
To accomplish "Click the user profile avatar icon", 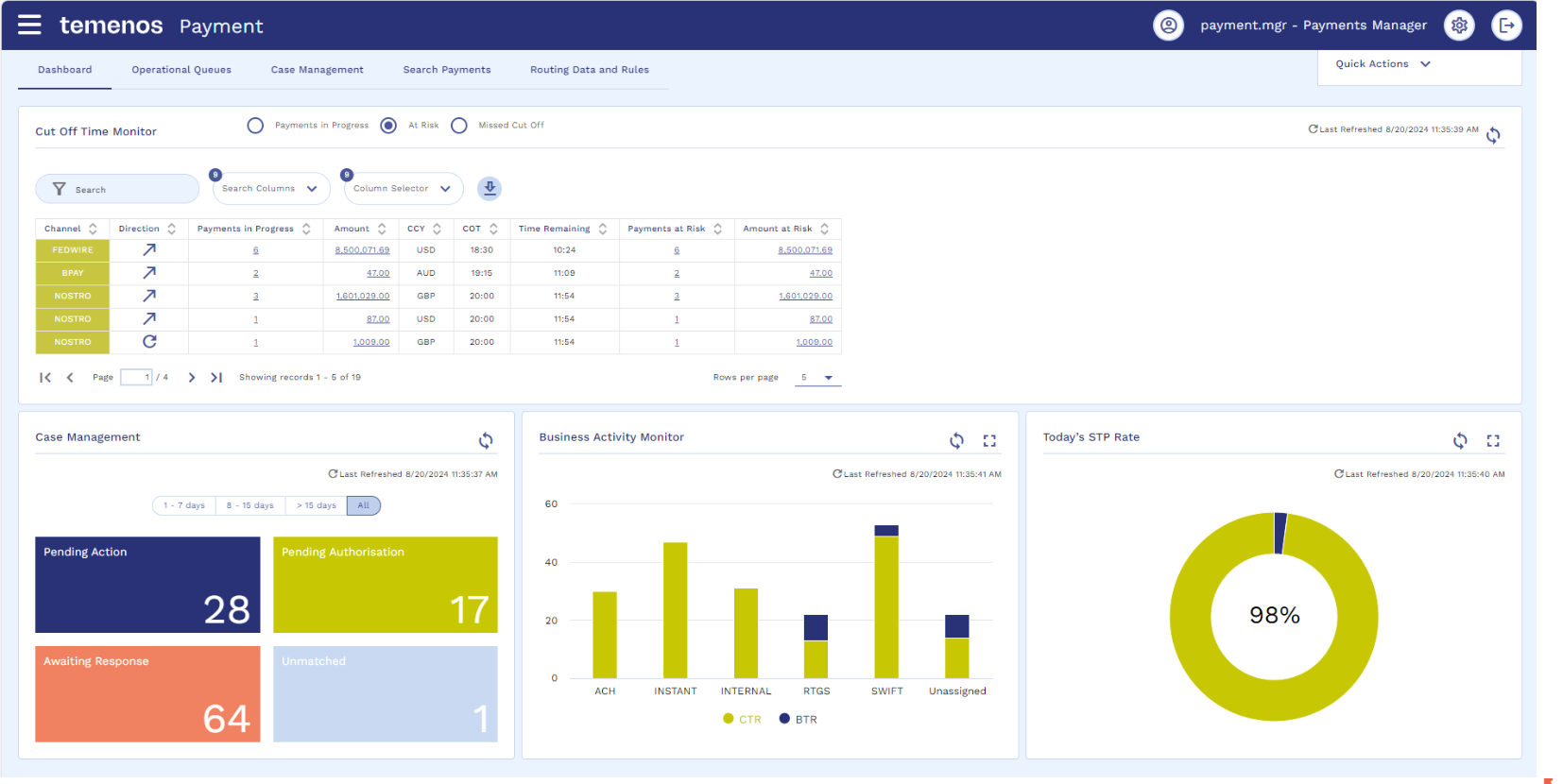I will point(1168,26).
